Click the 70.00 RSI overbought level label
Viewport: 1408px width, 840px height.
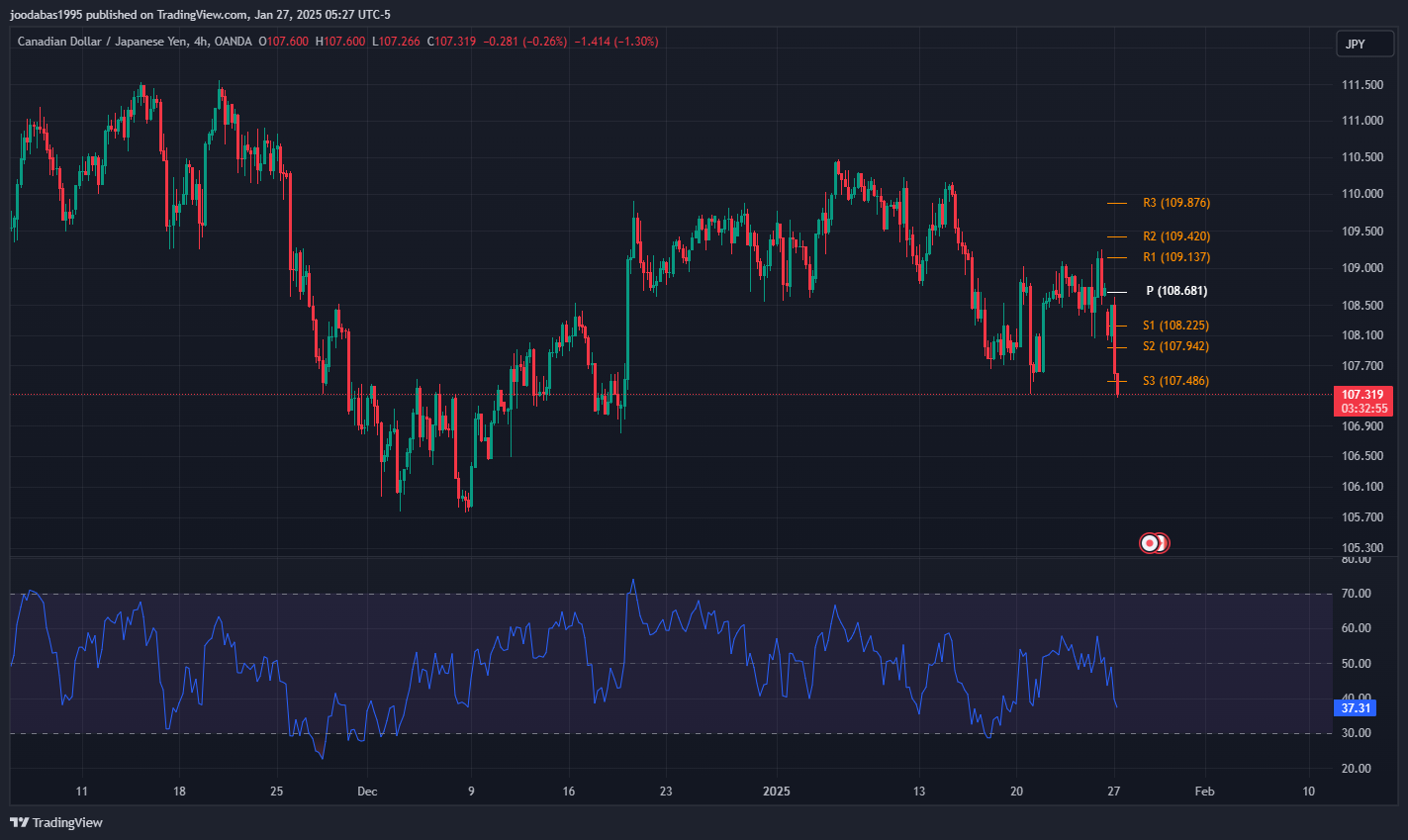(1357, 594)
